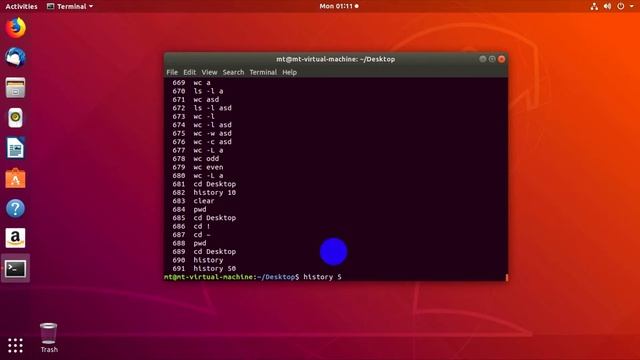Open the Search menu in terminal
Screen dimensions: 640x360
[x=233, y=72]
